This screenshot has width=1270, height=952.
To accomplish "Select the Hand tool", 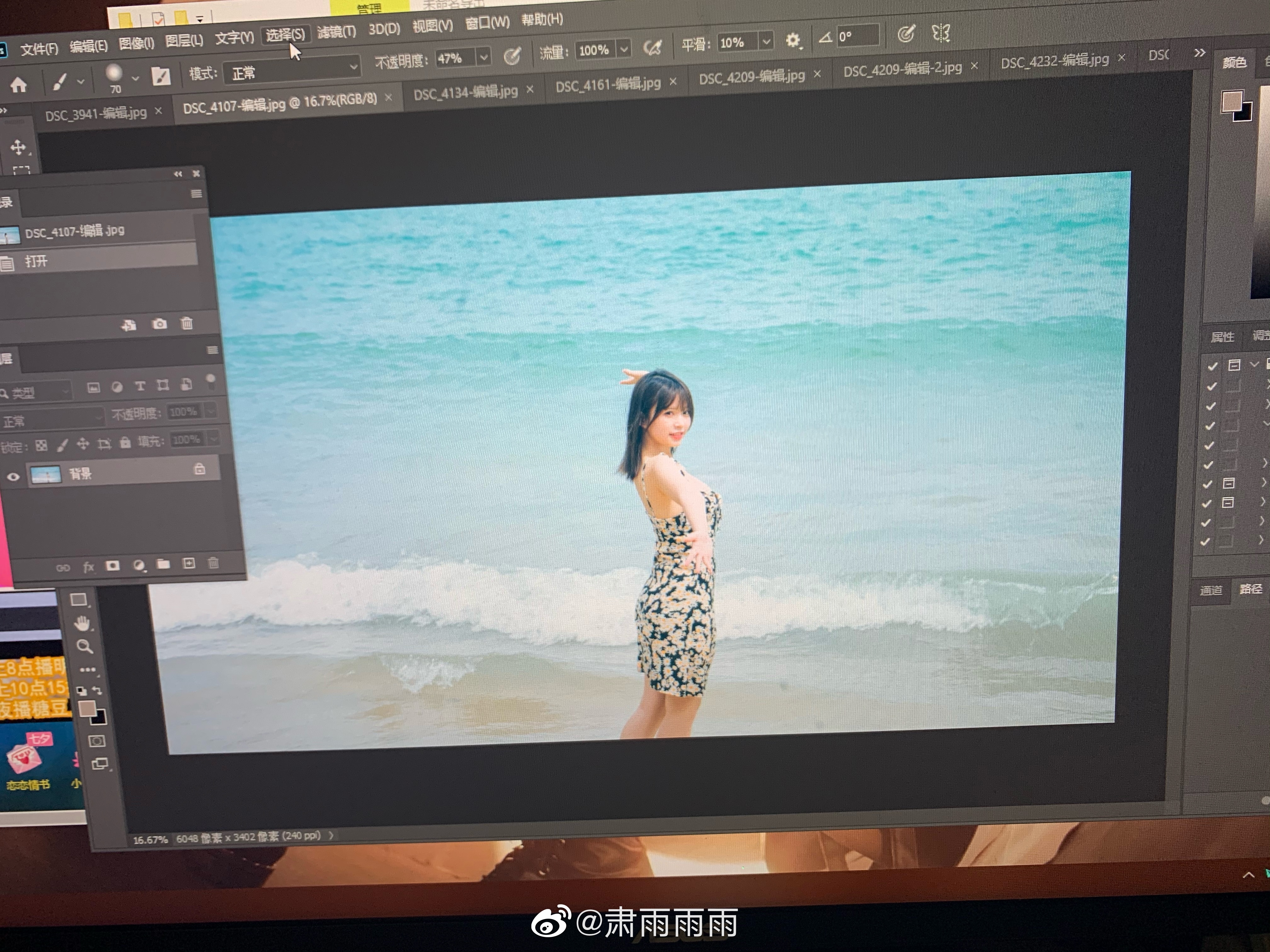I will [82, 623].
